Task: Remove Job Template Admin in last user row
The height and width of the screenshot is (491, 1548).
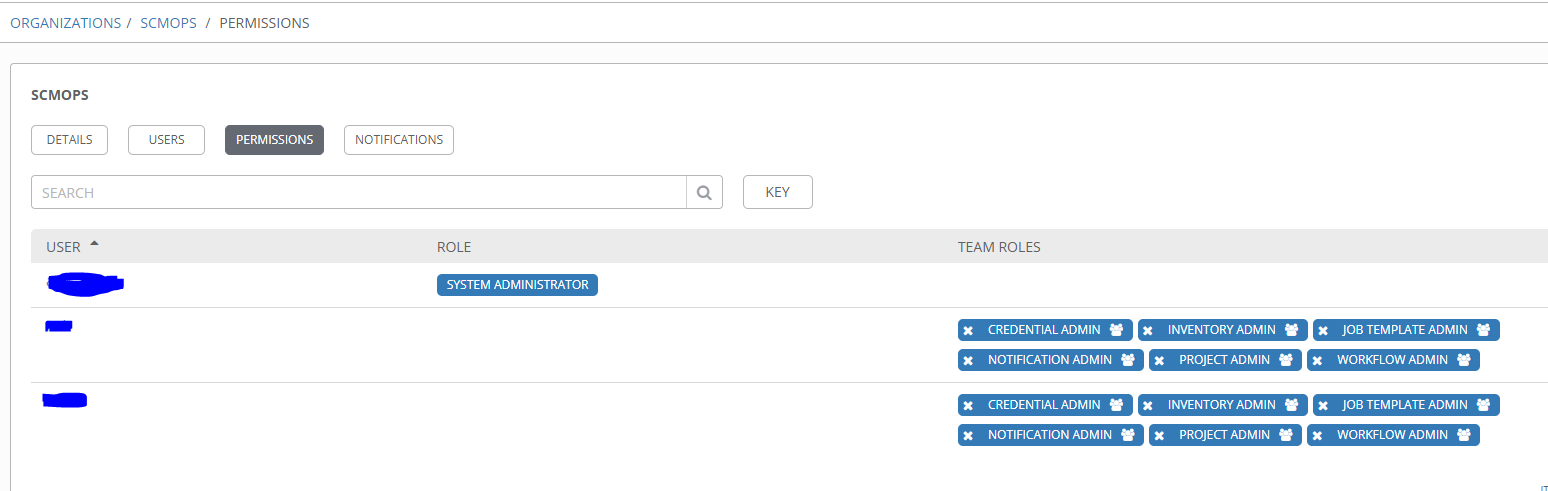Action: pos(1323,406)
